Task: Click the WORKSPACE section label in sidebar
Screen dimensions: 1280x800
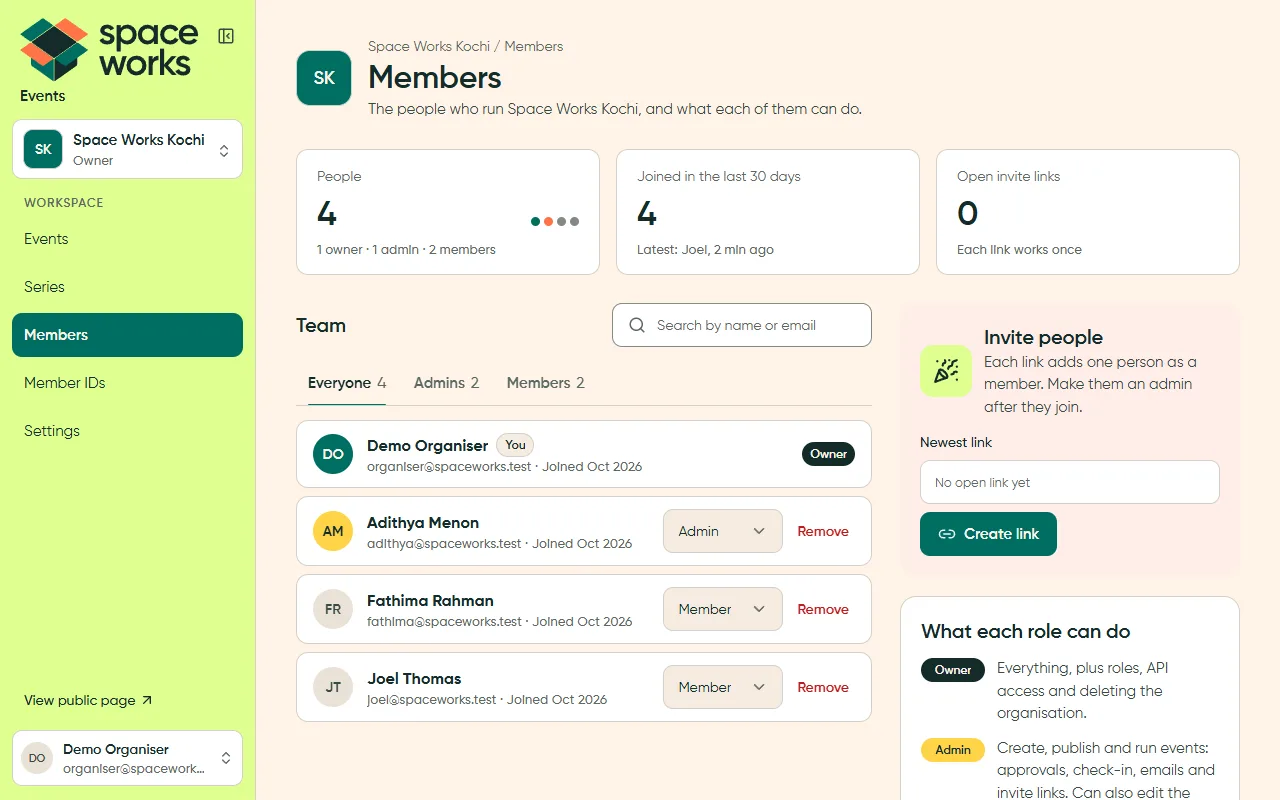Action: pos(64,203)
